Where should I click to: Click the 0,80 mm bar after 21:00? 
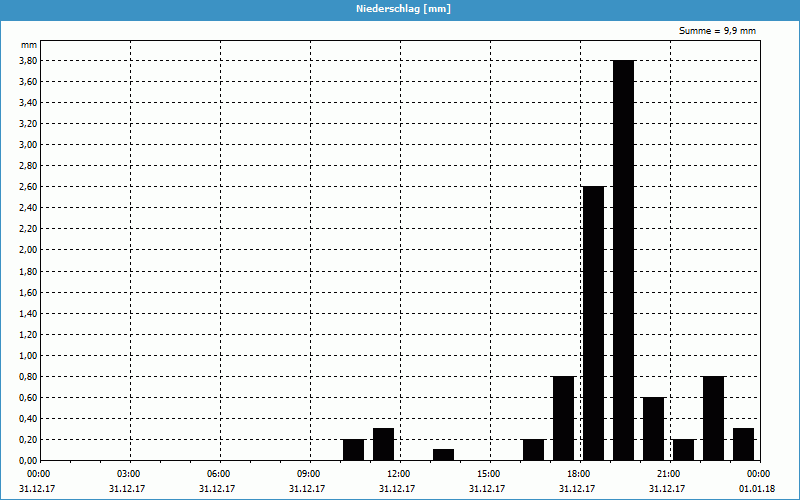coord(713,418)
